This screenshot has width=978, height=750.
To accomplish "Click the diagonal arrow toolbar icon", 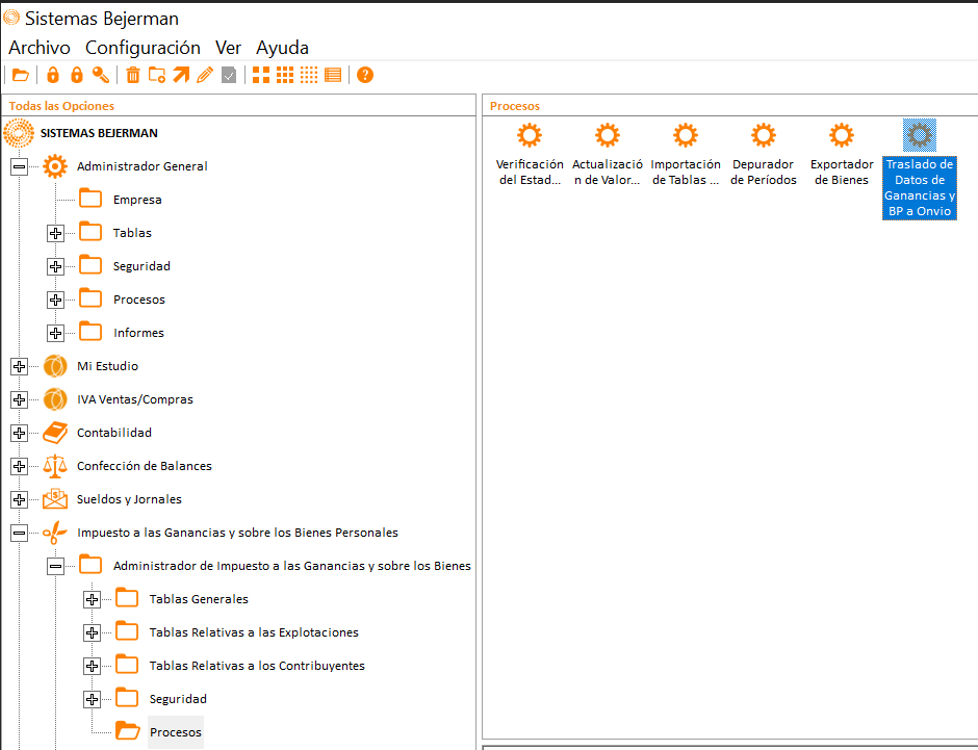I will coord(181,75).
